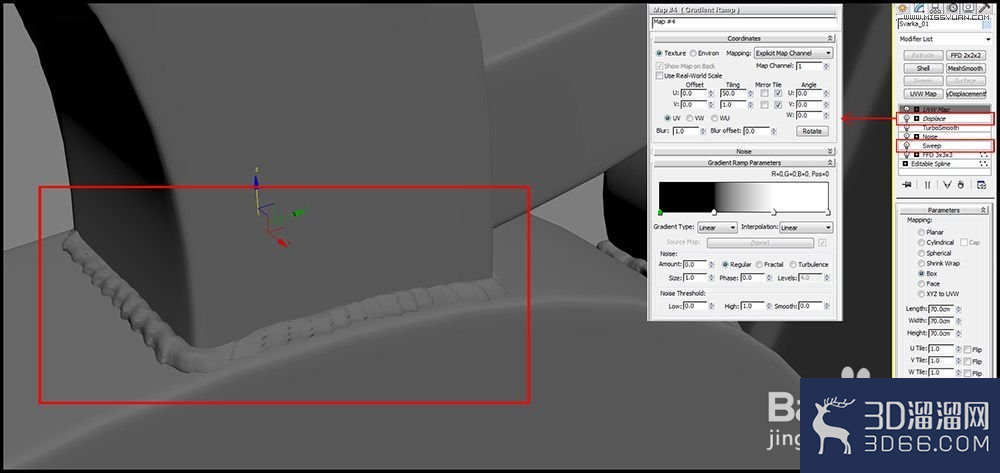This screenshot has width=1000, height=473.
Task: Select the Texture radio button
Action: coord(659,54)
